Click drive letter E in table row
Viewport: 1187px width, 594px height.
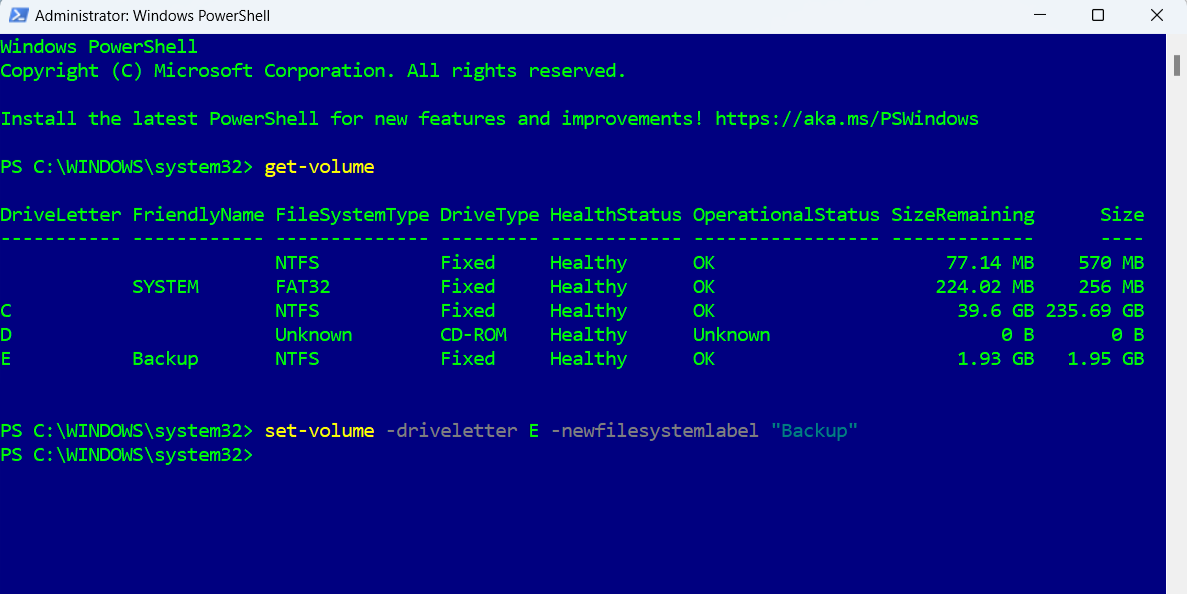tap(5, 359)
